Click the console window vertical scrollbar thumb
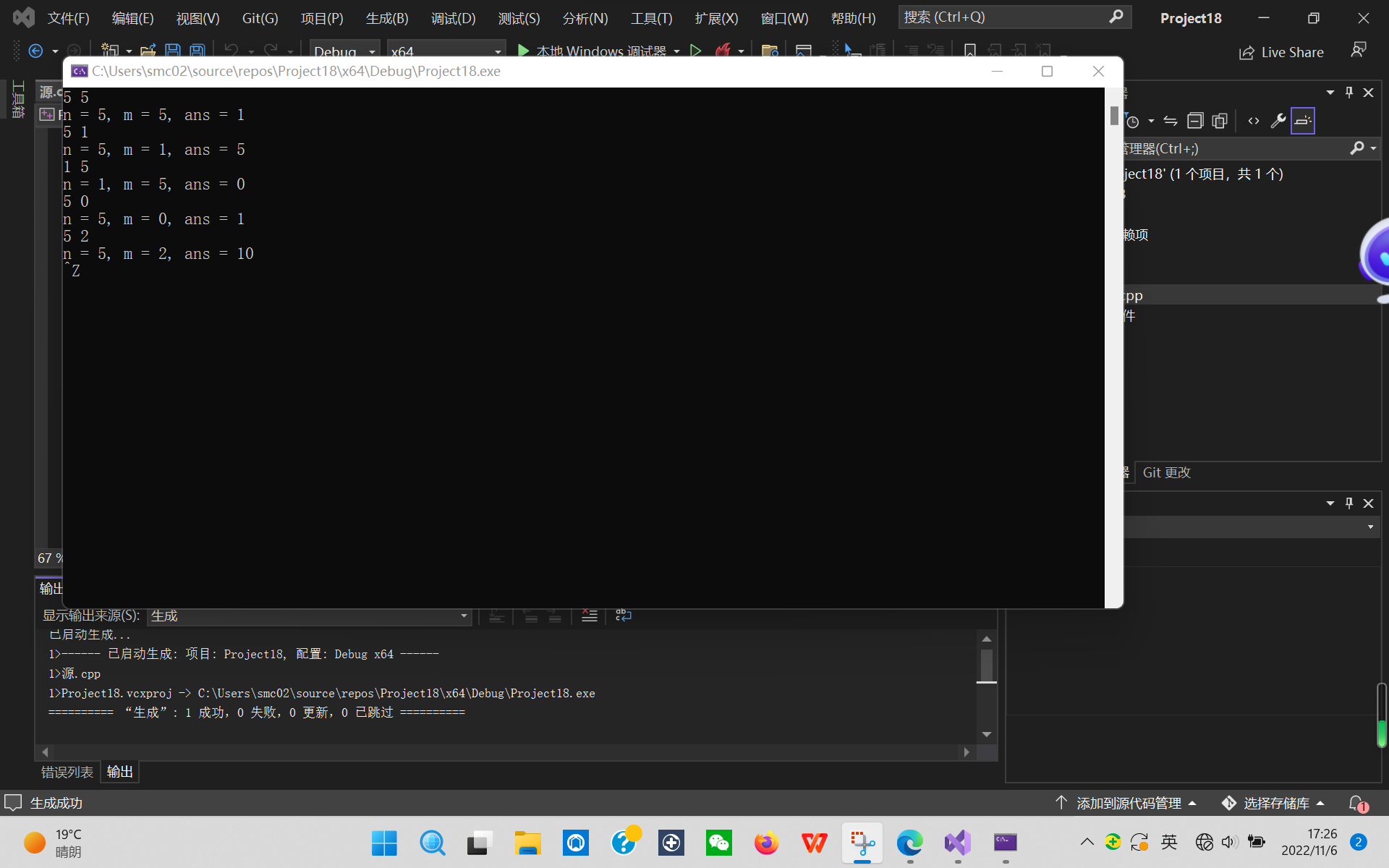This screenshot has width=1389, height=868. pyautogui.click(x=1113, y=116)
